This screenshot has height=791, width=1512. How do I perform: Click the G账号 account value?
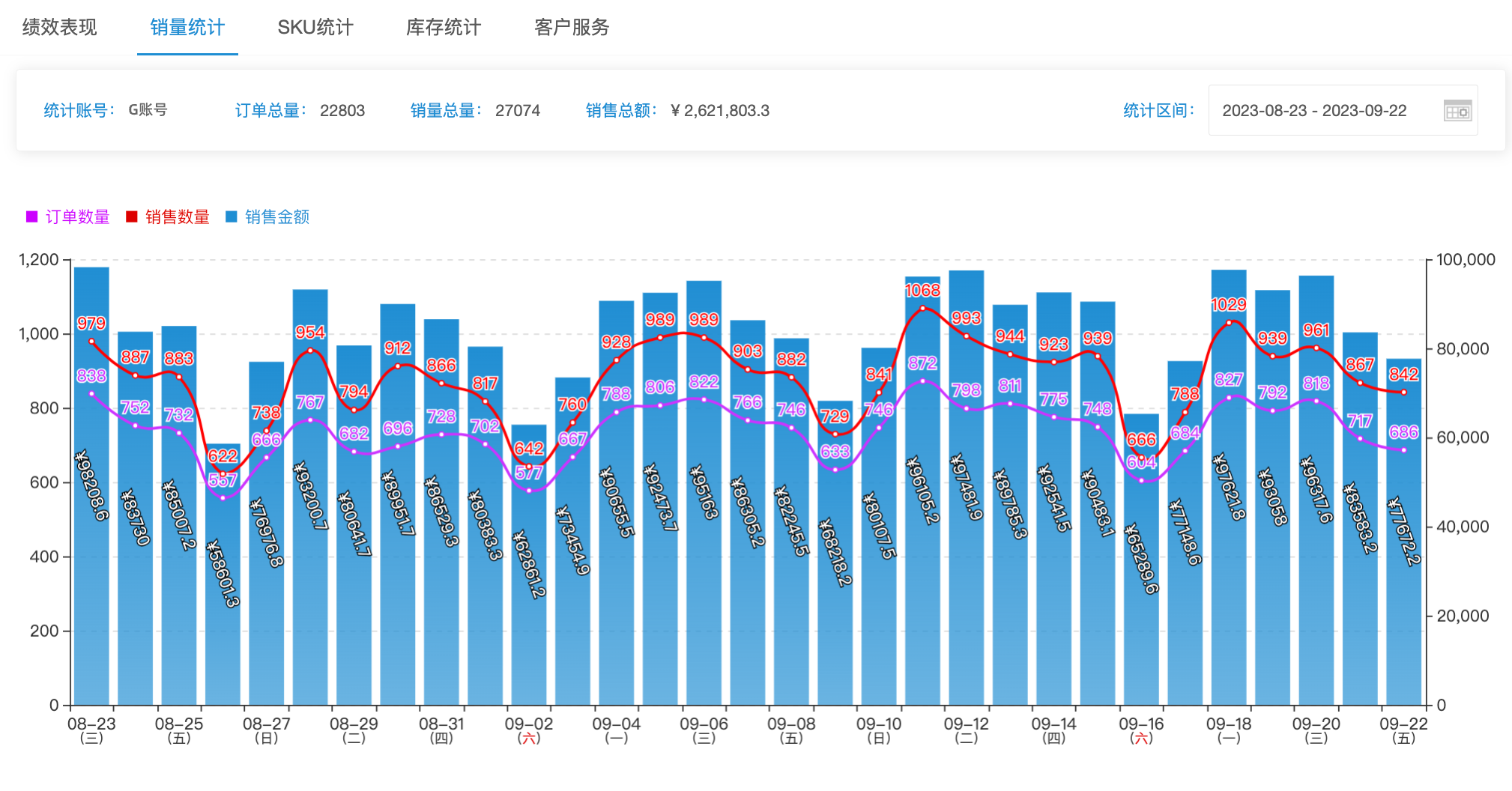point(148,110)
